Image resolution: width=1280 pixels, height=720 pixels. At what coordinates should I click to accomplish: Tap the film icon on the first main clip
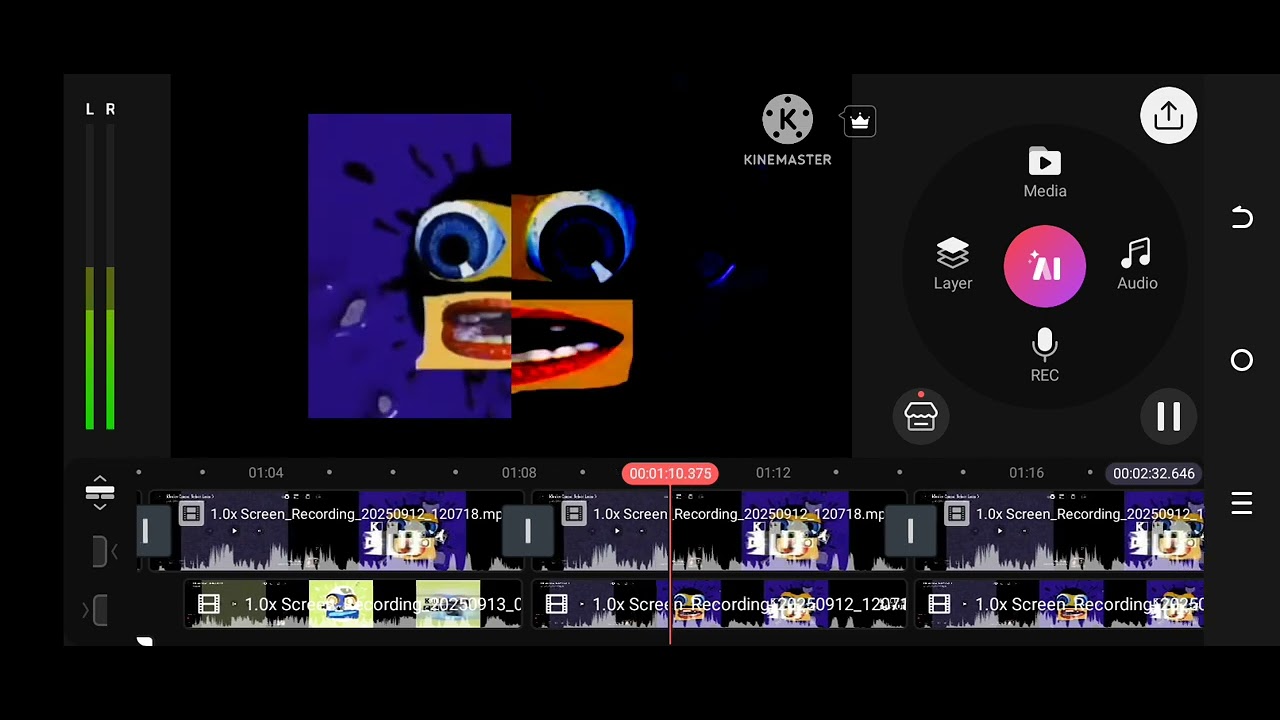pos(191,514)
